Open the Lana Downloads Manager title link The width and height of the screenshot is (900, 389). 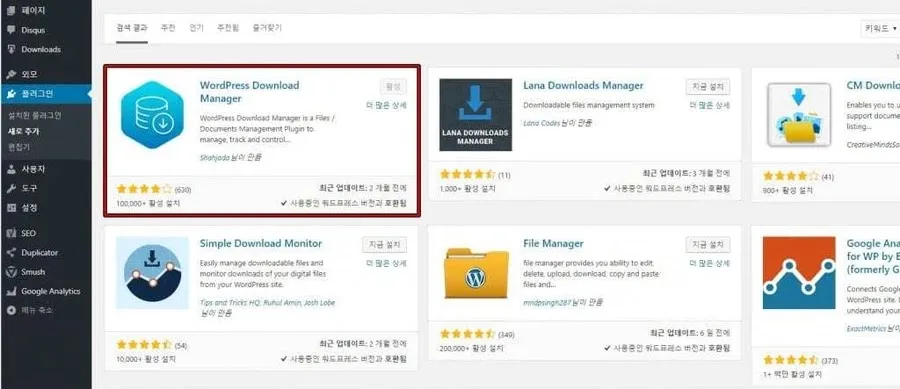point(583,85)
